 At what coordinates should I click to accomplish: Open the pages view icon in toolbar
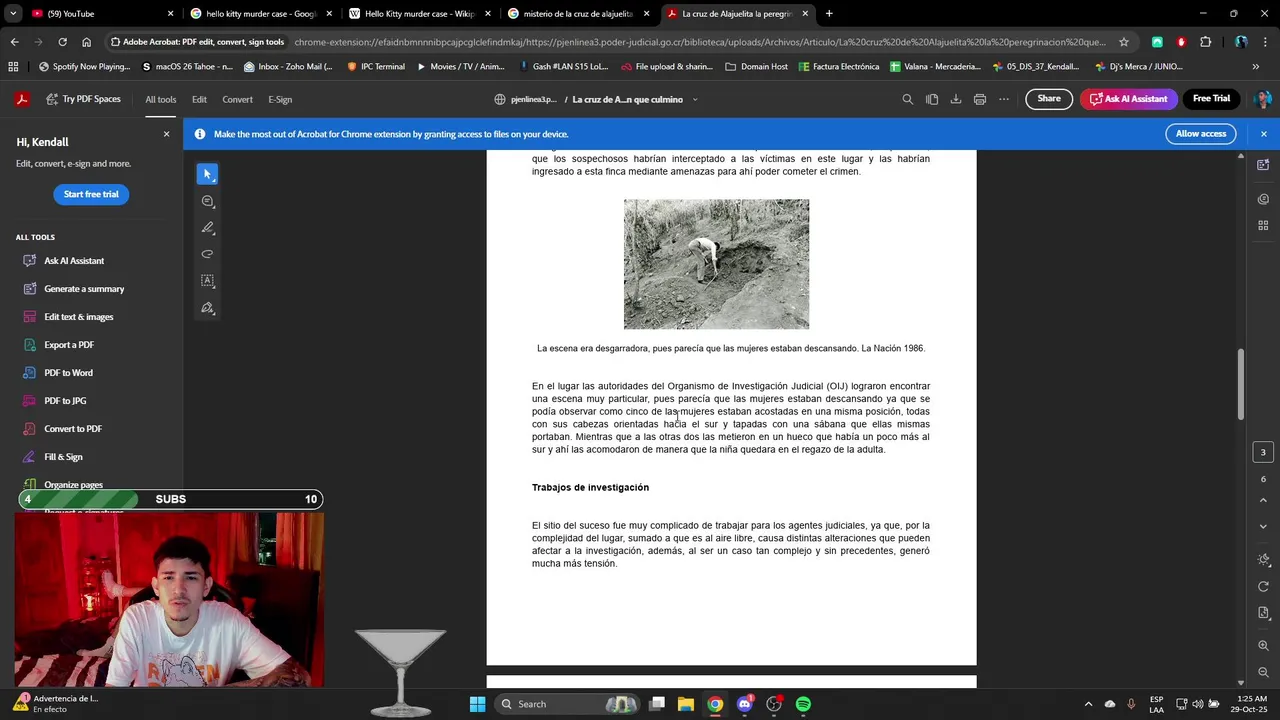[932, 99]
